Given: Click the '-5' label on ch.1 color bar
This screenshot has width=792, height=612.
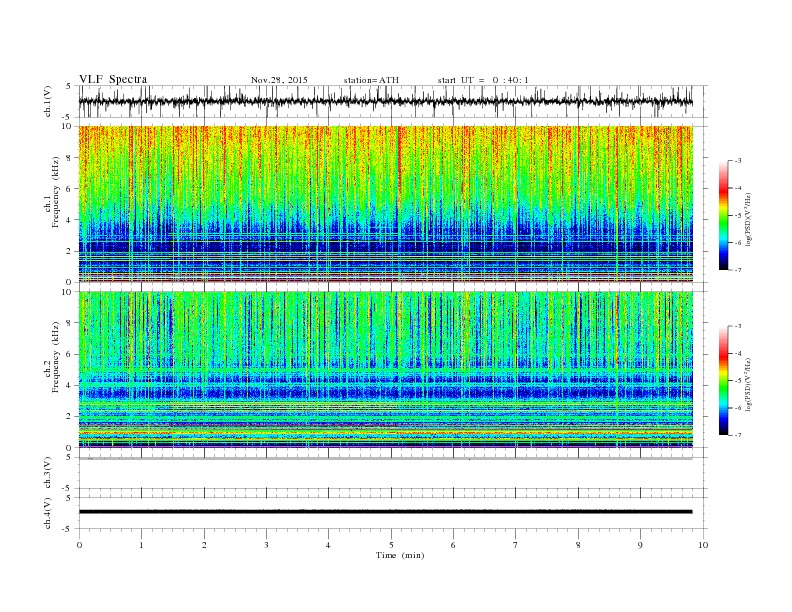Looking at the screenshot, I should click(738, 216).
